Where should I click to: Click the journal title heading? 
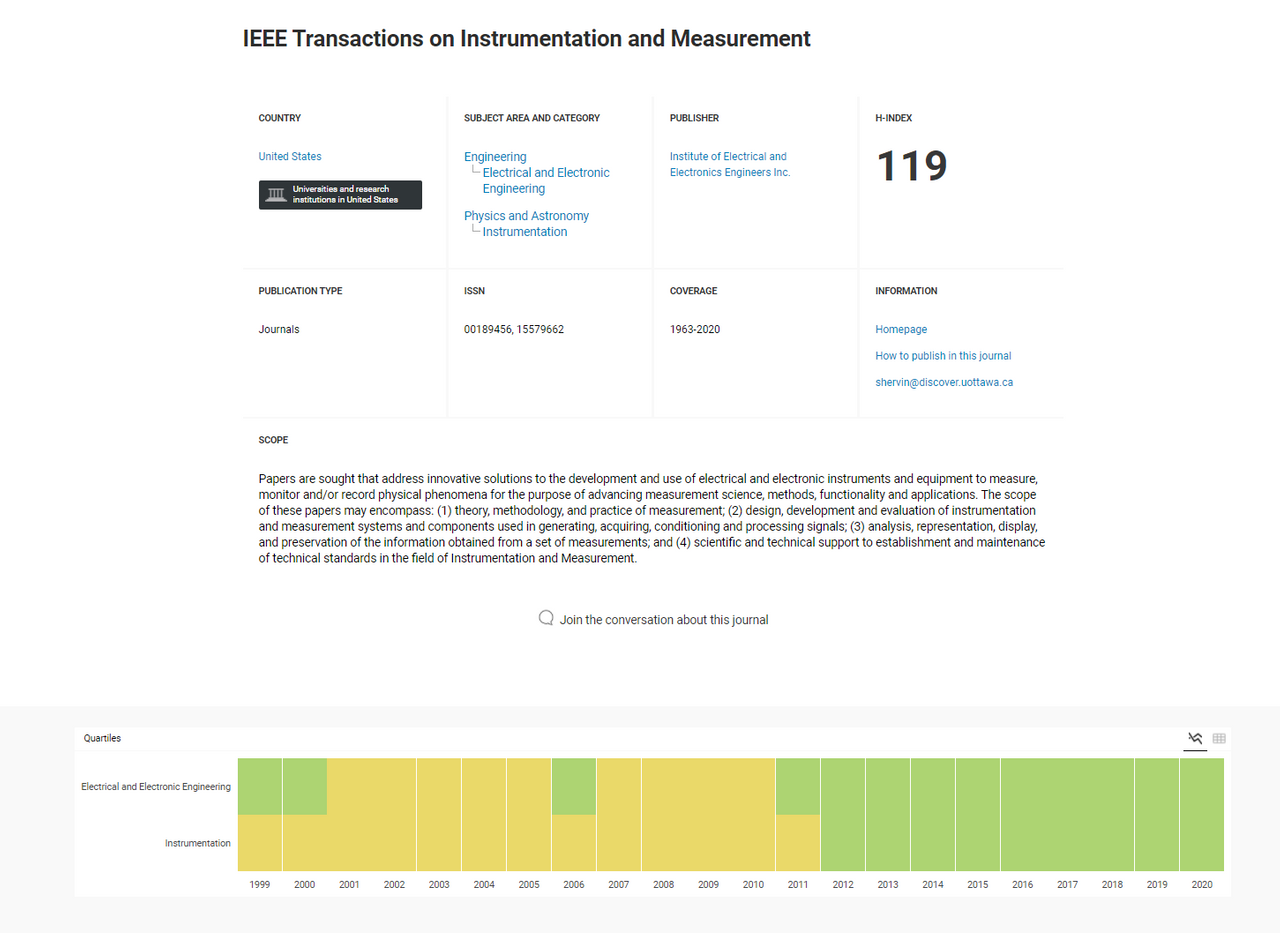(526, 39)
